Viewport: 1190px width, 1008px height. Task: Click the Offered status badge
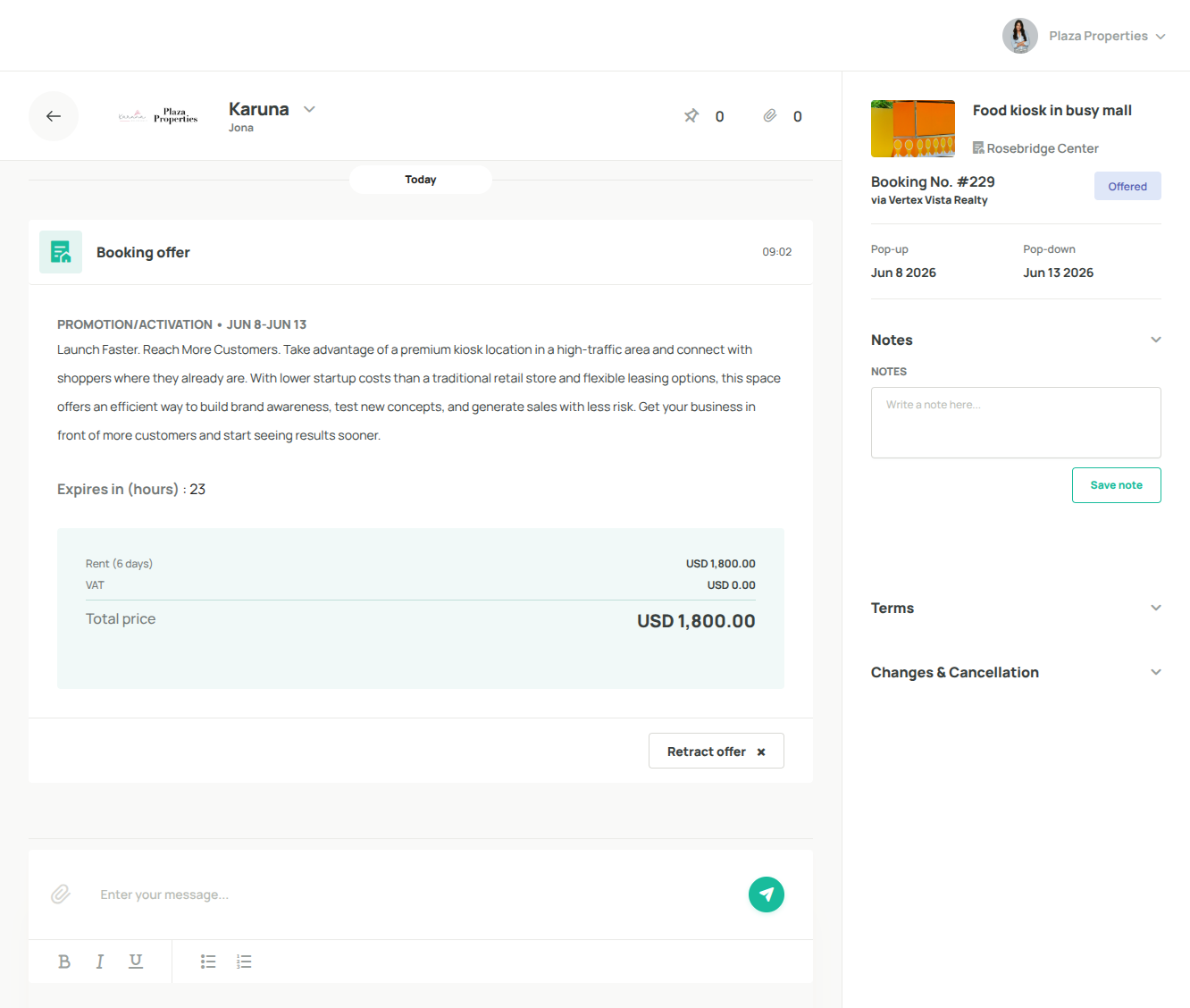1127,186
